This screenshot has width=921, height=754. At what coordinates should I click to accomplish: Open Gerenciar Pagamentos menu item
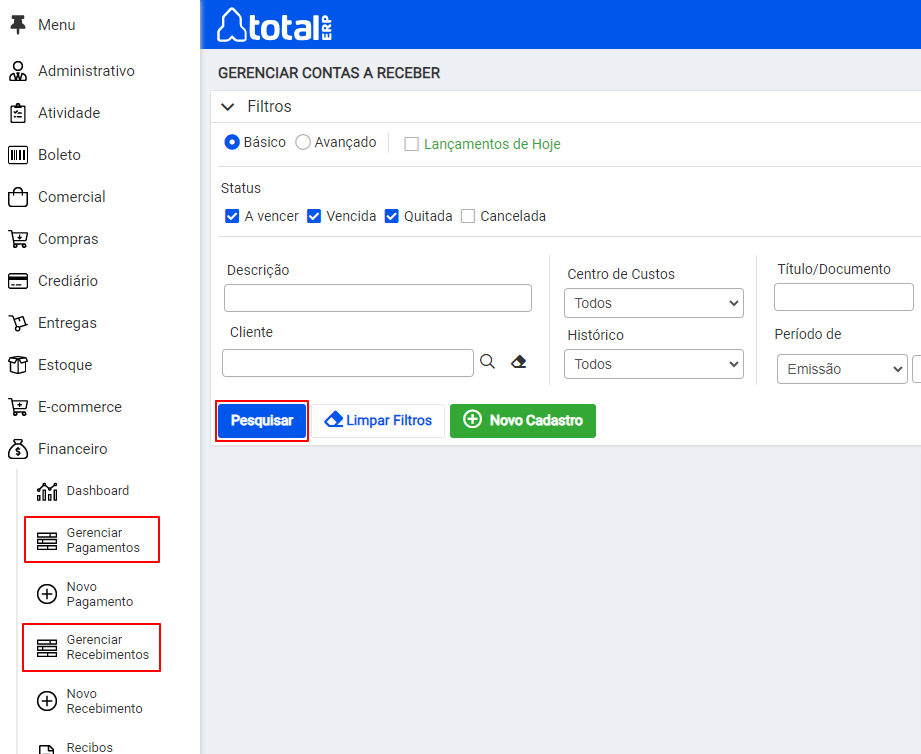pyautogui.click(x=92, y=540)
